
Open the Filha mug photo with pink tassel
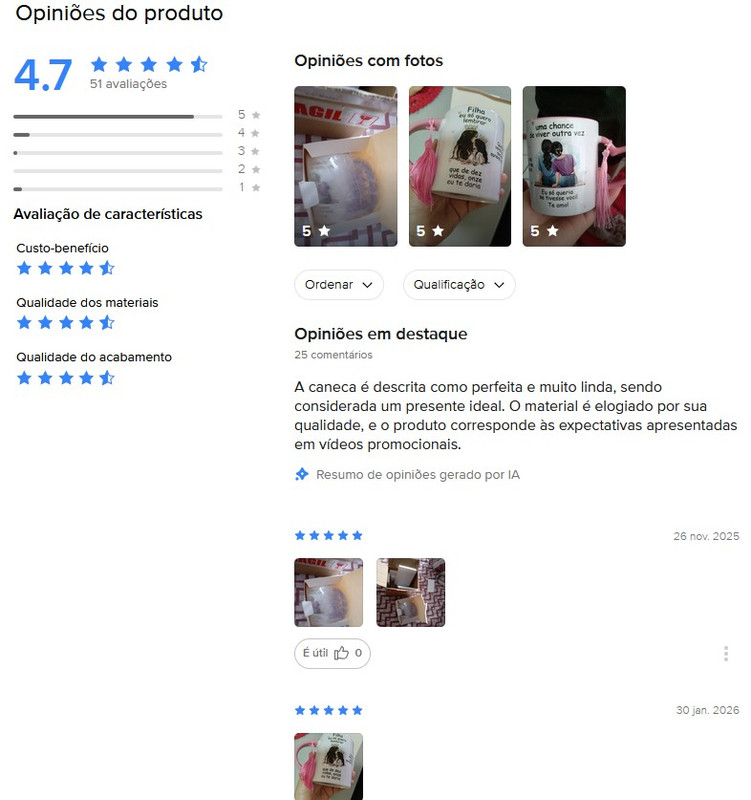click(x=460, y=166)
